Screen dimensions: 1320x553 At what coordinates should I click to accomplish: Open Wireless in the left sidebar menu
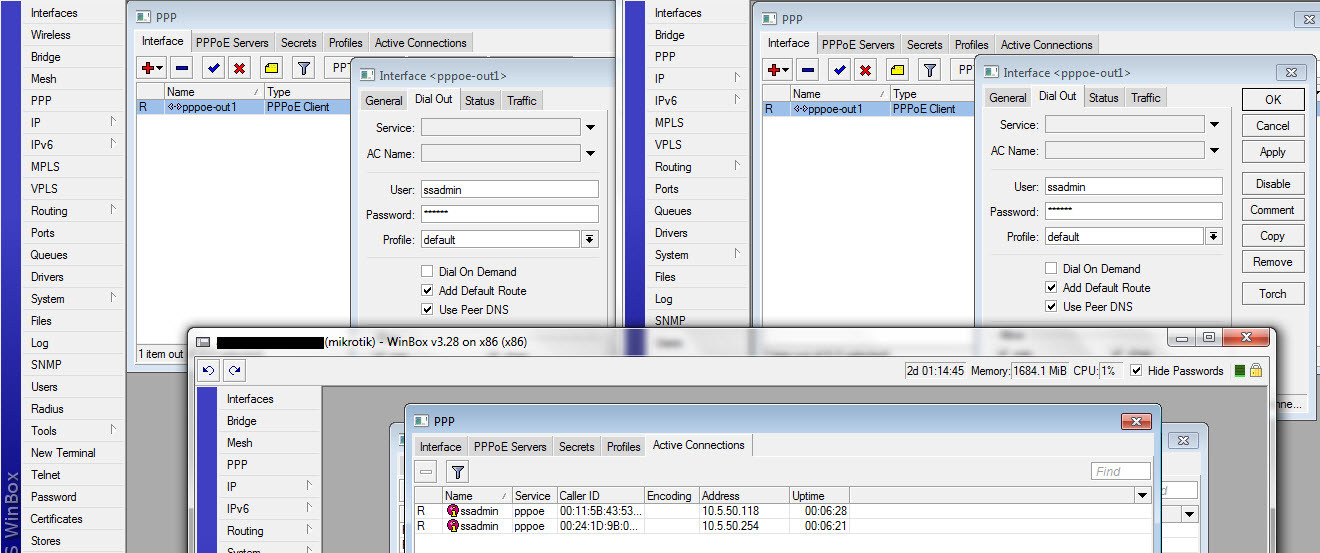51,35
